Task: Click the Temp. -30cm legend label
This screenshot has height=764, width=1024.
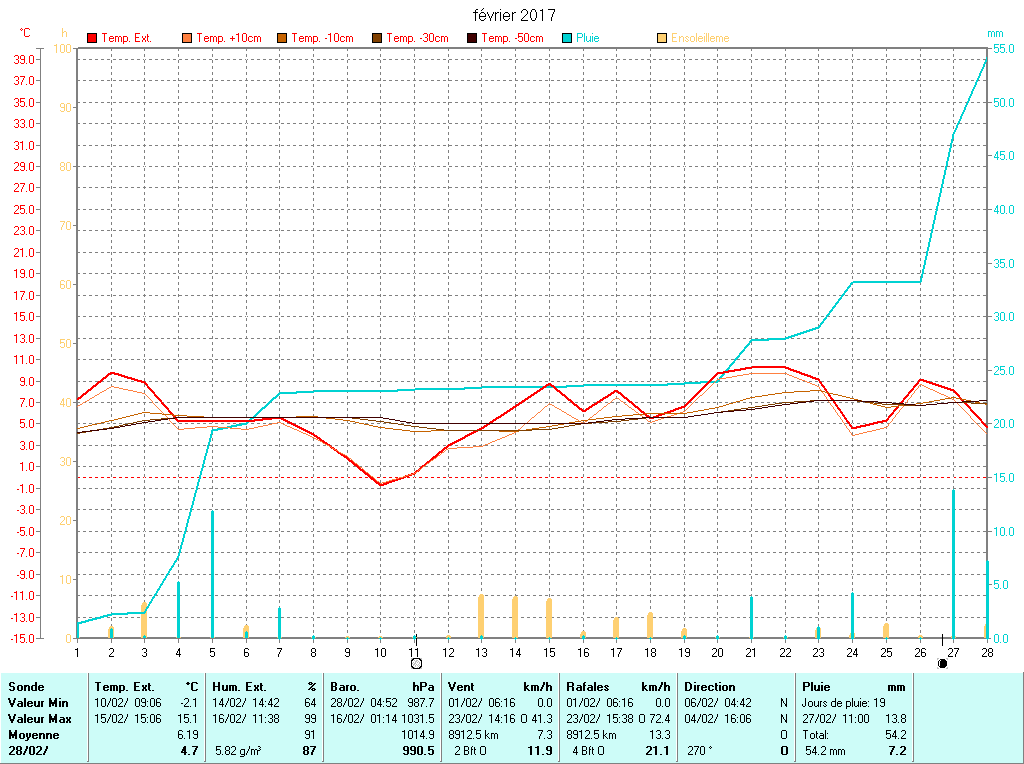Action: tap(417, 38)
